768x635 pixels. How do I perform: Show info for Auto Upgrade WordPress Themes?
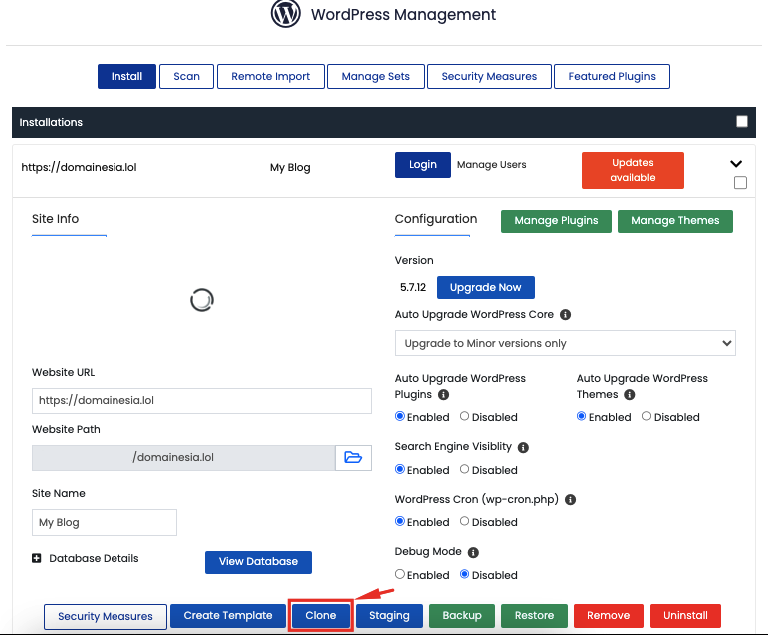click(630, 394)
